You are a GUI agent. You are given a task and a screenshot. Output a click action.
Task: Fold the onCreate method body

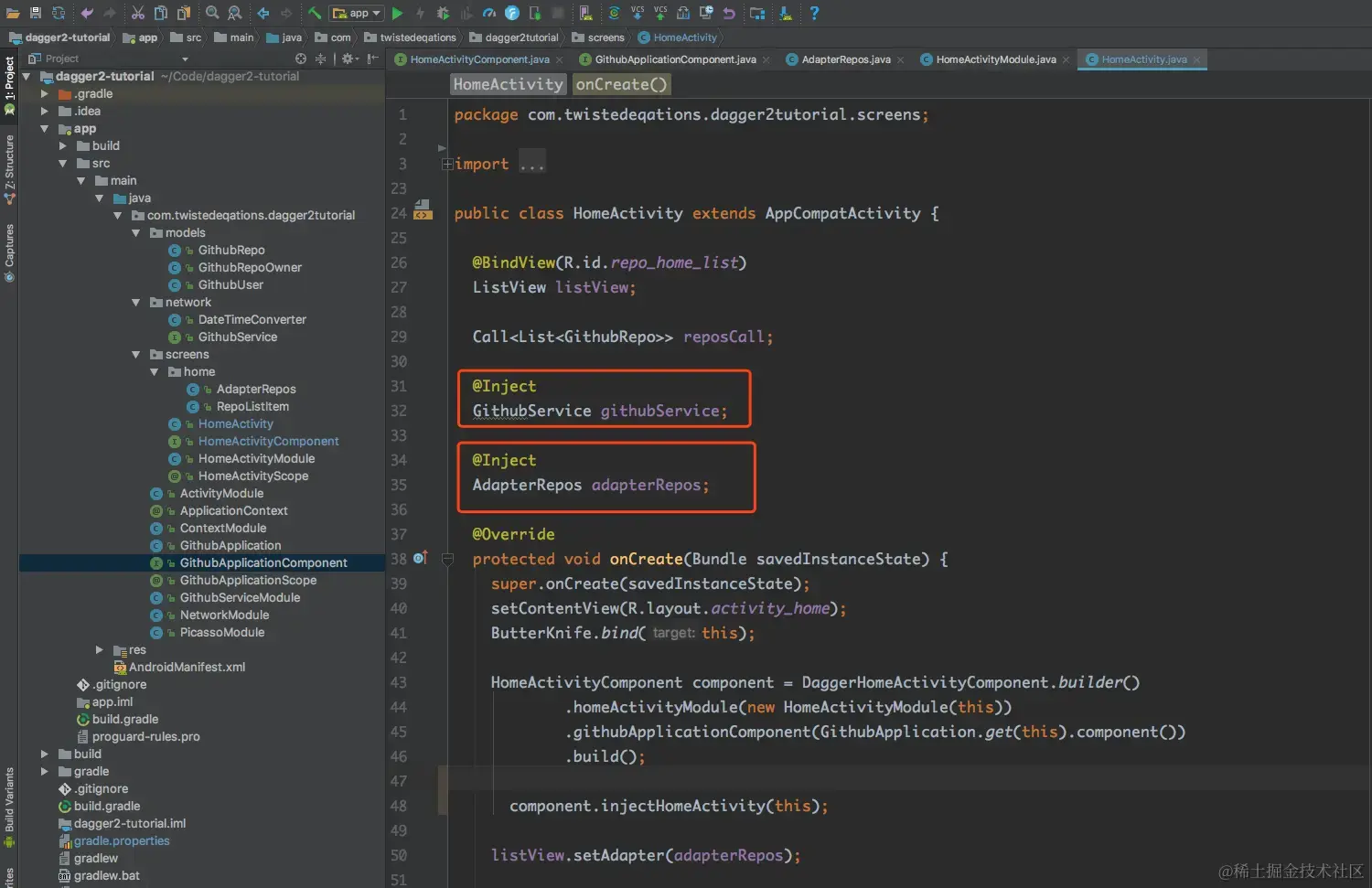point(447,559)
